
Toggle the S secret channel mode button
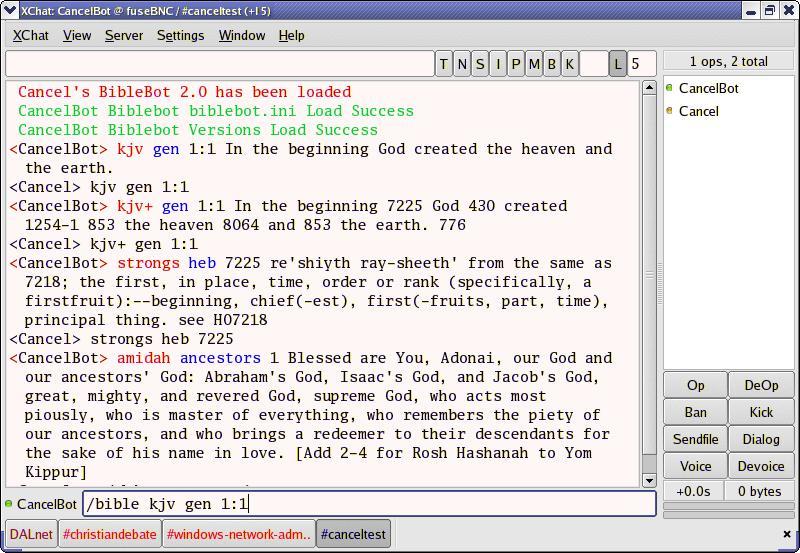click(x=480, y=64)
